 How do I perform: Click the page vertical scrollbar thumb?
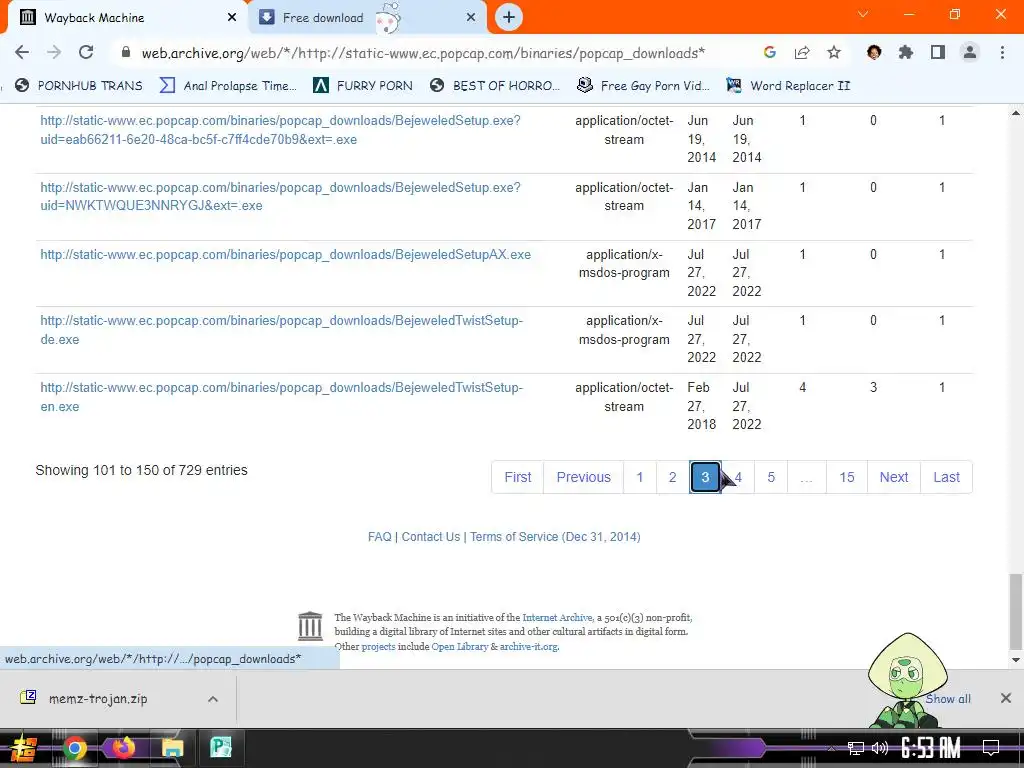1016,611
